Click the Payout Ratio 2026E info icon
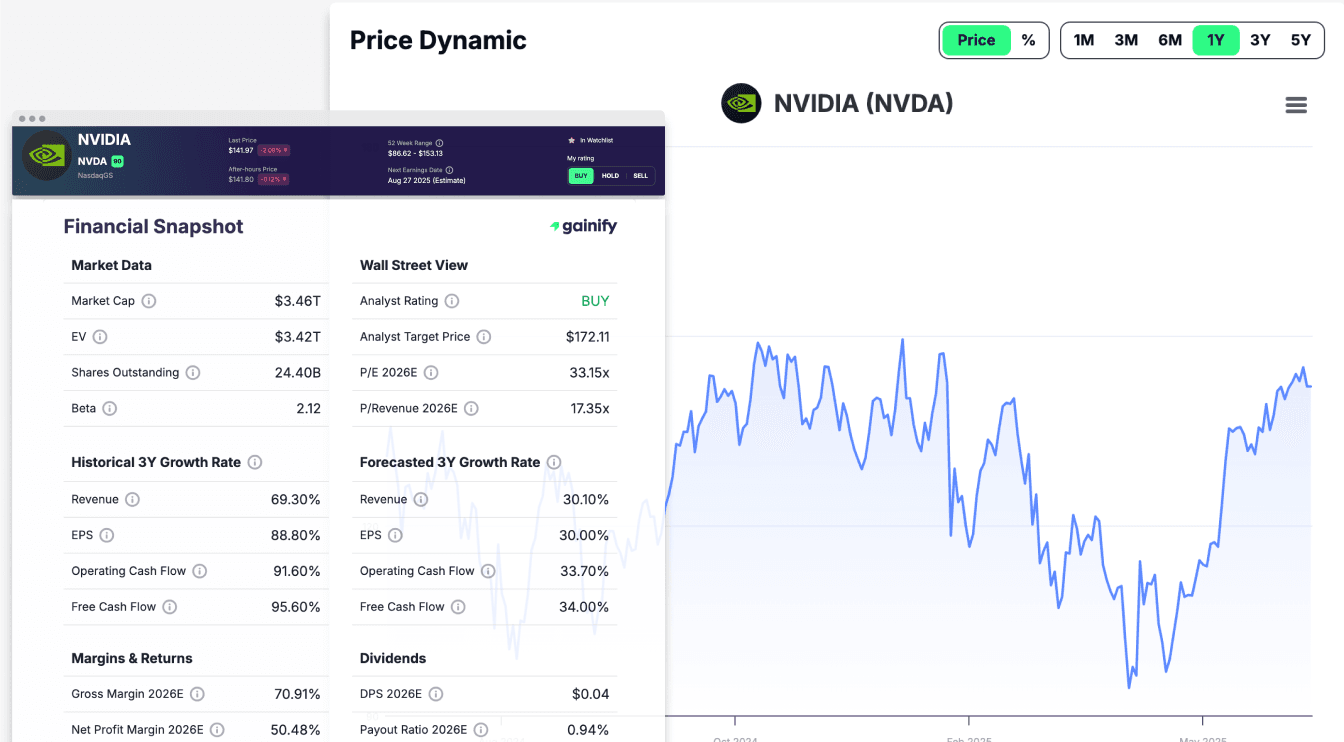The image size is (1344, 742). click(x=481, y=730)
